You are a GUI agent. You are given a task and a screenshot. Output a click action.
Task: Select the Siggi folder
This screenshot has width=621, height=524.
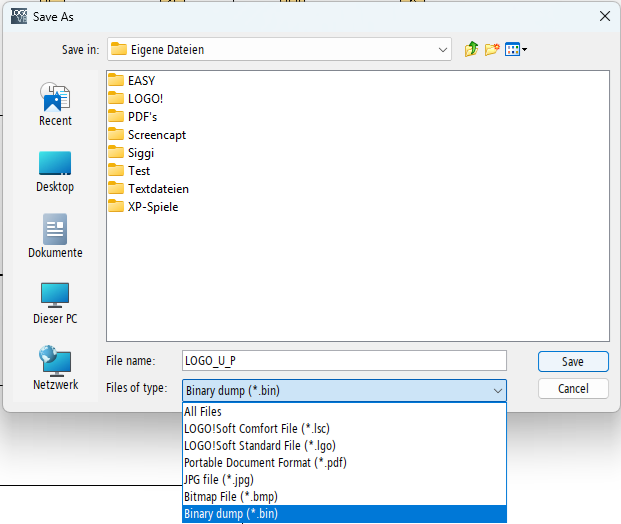(x=131, y=152)
